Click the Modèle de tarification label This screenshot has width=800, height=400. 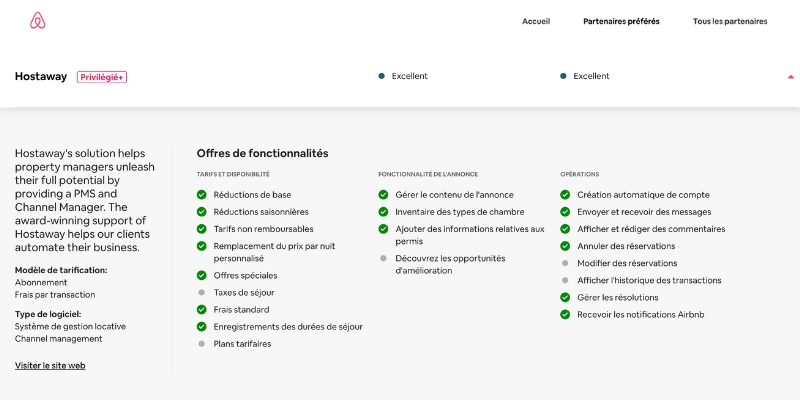(x=61, y=270)
